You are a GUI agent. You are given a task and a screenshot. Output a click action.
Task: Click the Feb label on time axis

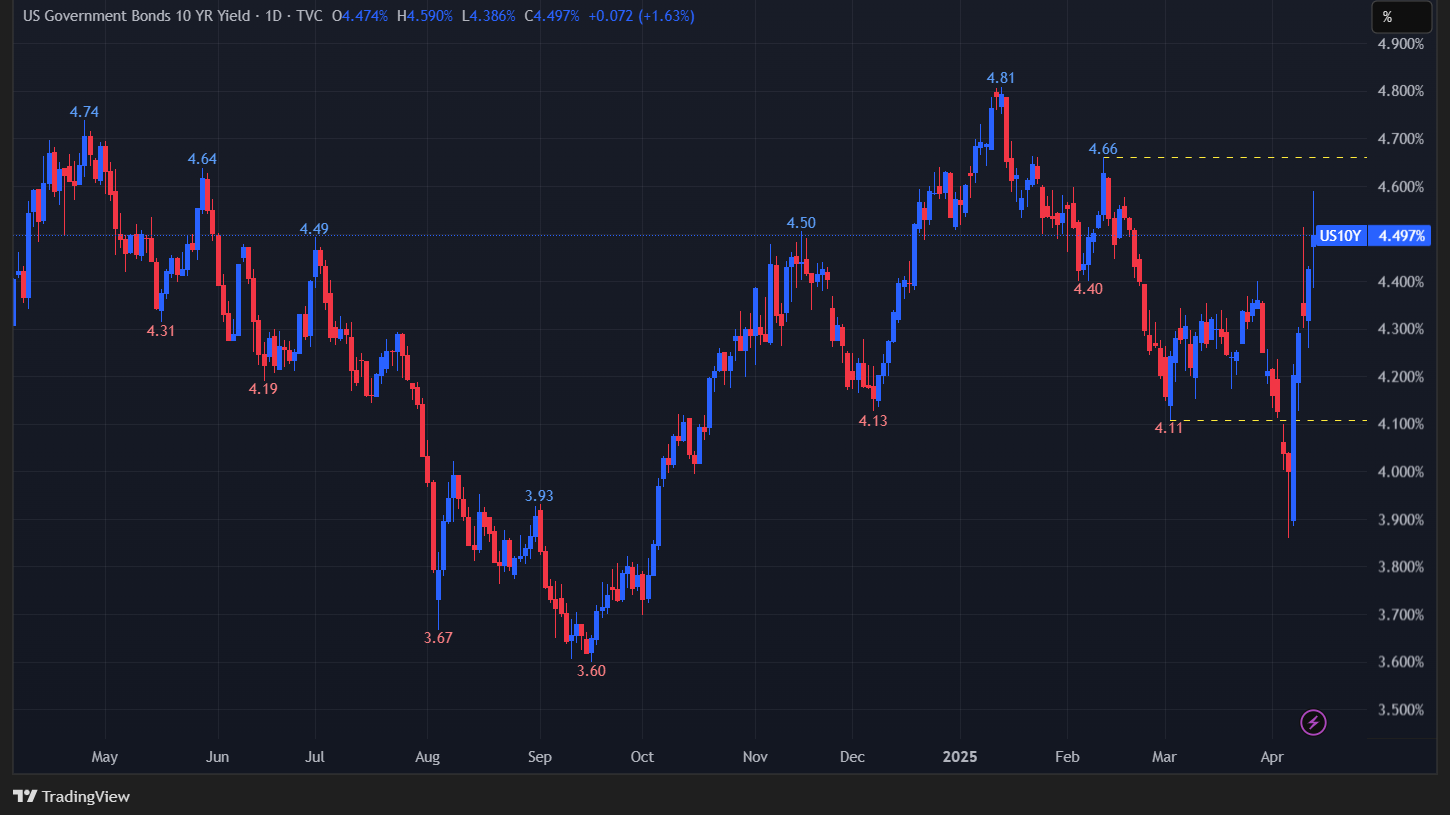coord(1068,757)
